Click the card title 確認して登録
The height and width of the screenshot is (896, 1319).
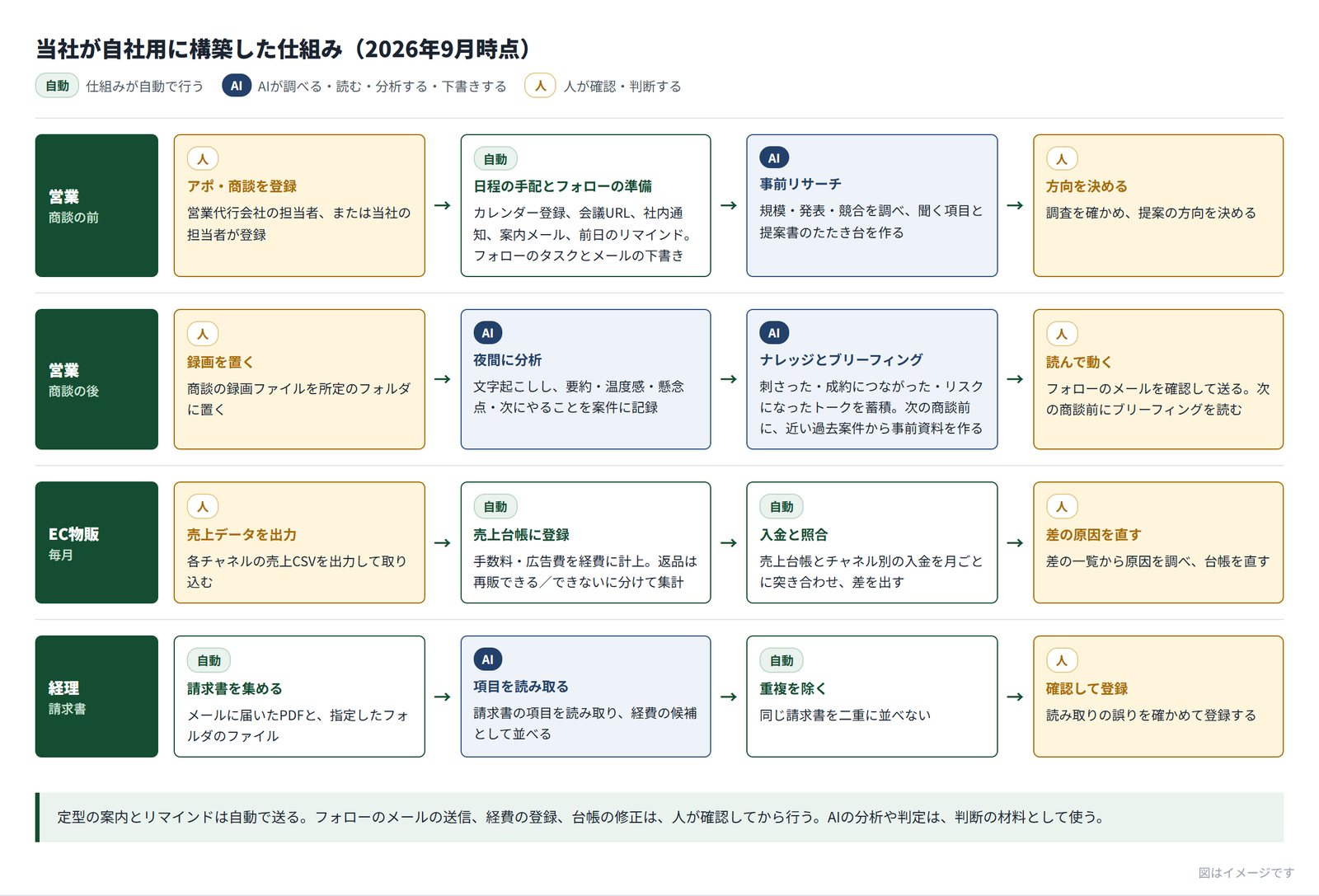(1087, 688)
